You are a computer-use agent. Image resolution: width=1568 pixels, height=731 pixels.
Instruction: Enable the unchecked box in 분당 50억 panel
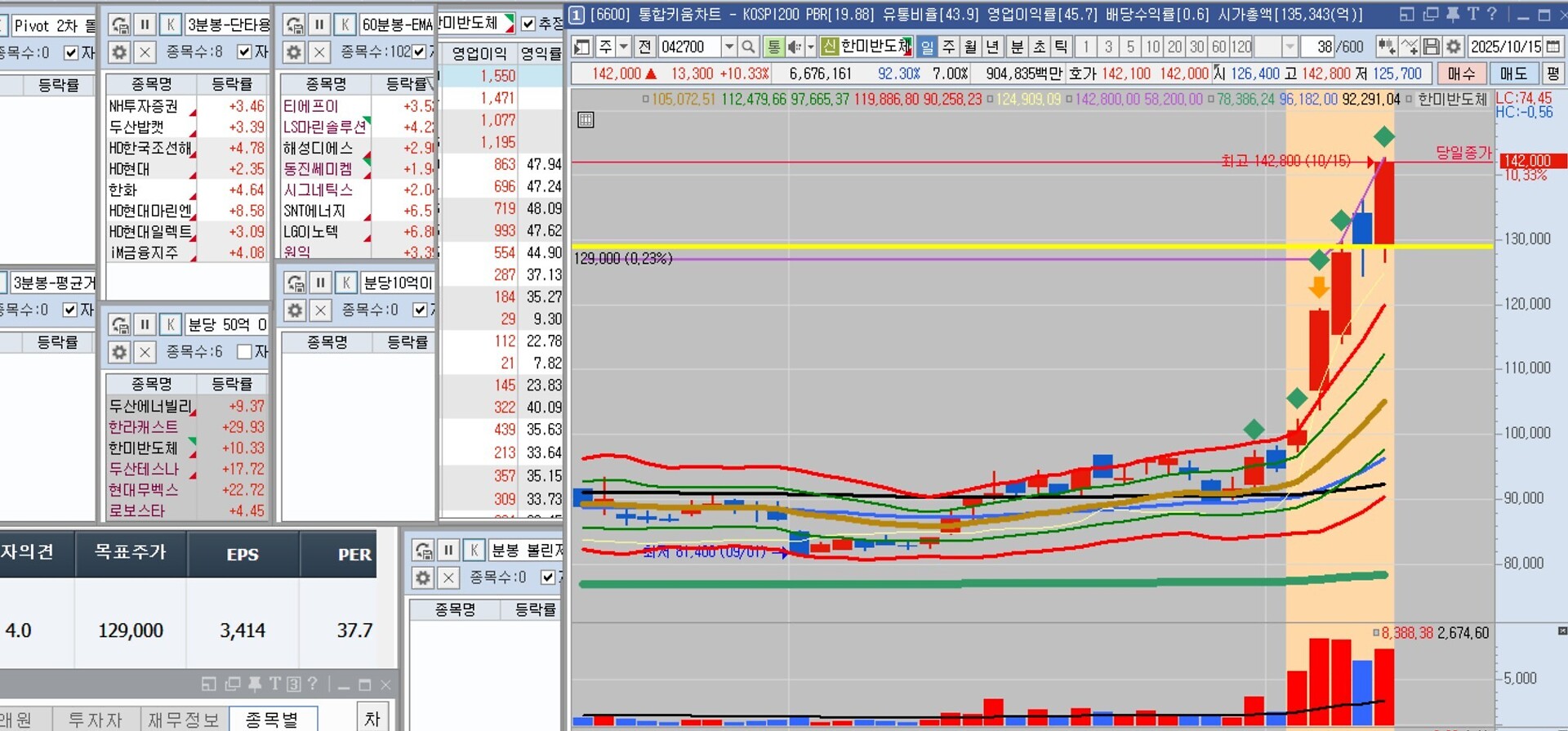coord(244,352)
